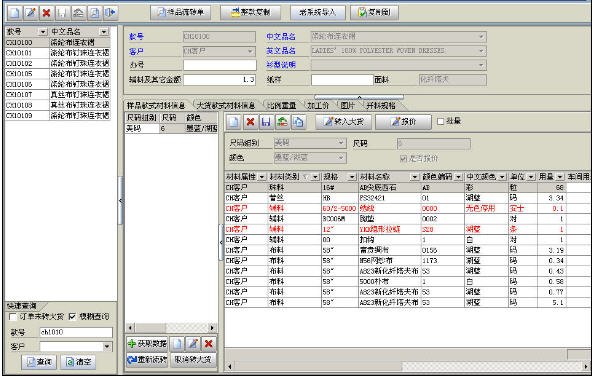Switch to 加工价 tab
The height and width of the screenshot is (377, 592).
tap(318, 106)
